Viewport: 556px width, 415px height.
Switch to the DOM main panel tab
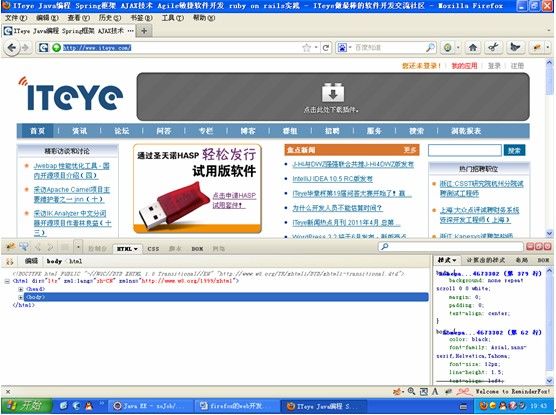coord(197,249)
